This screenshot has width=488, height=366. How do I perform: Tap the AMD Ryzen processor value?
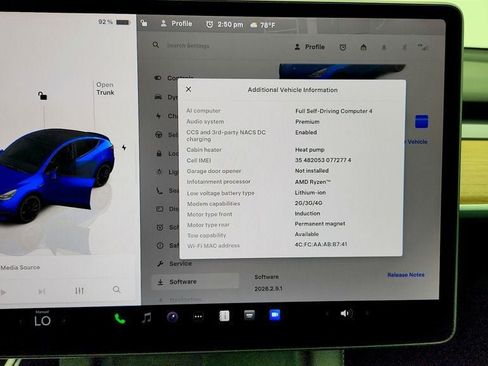coord(313,182)
